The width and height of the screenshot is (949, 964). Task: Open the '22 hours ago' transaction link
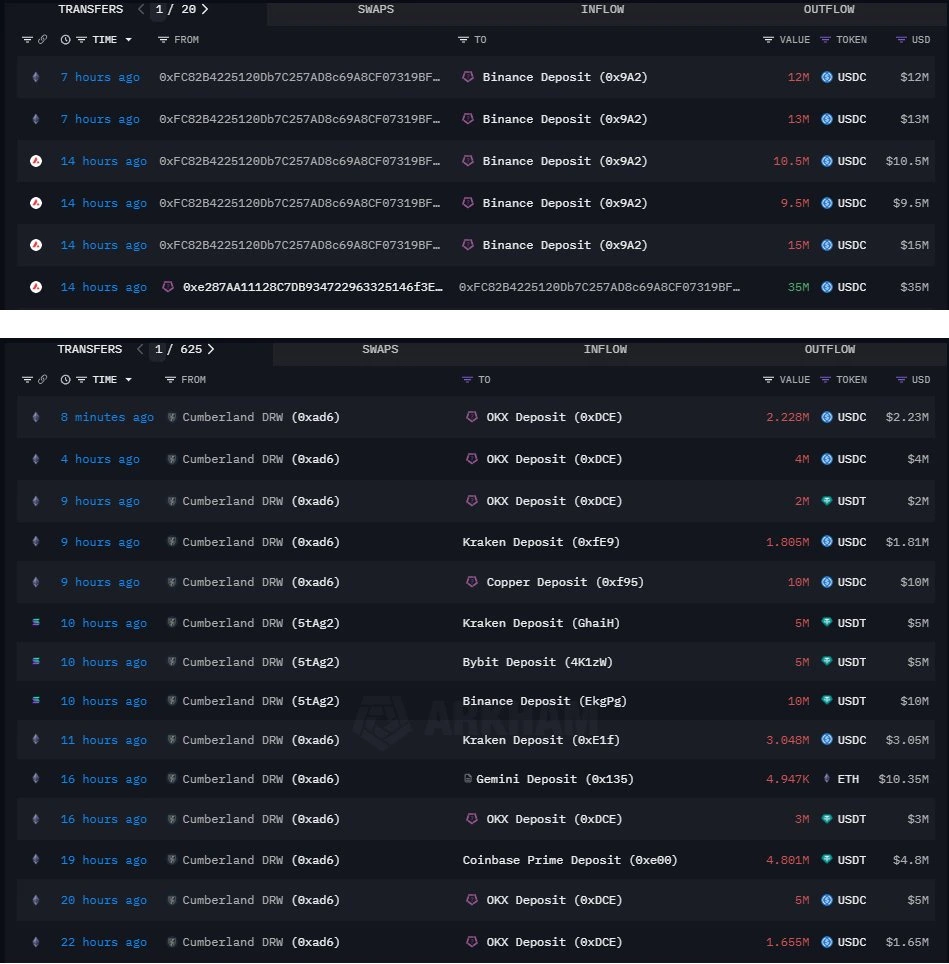click(103, 942)
